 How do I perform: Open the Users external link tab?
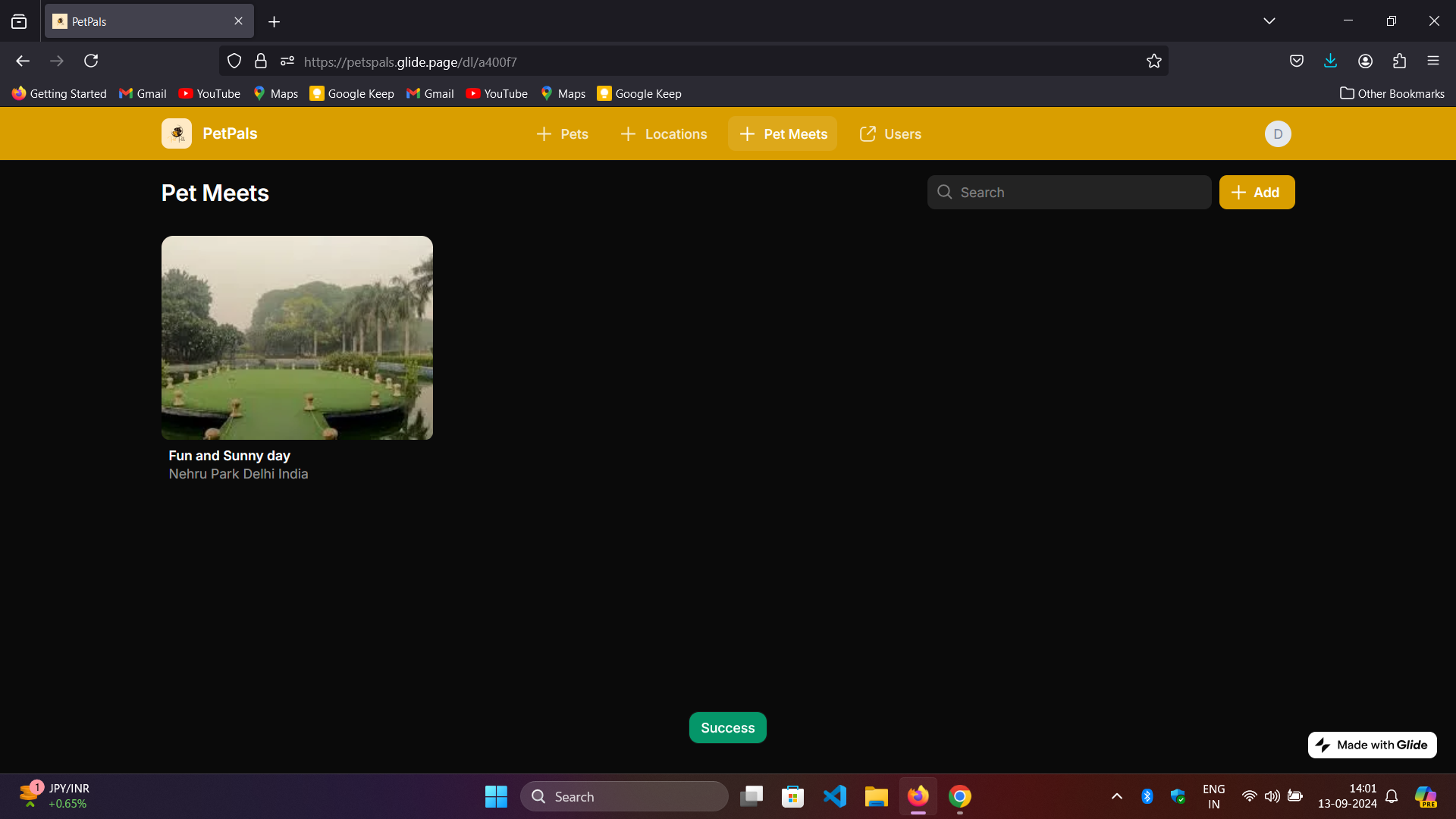[890, 133]
